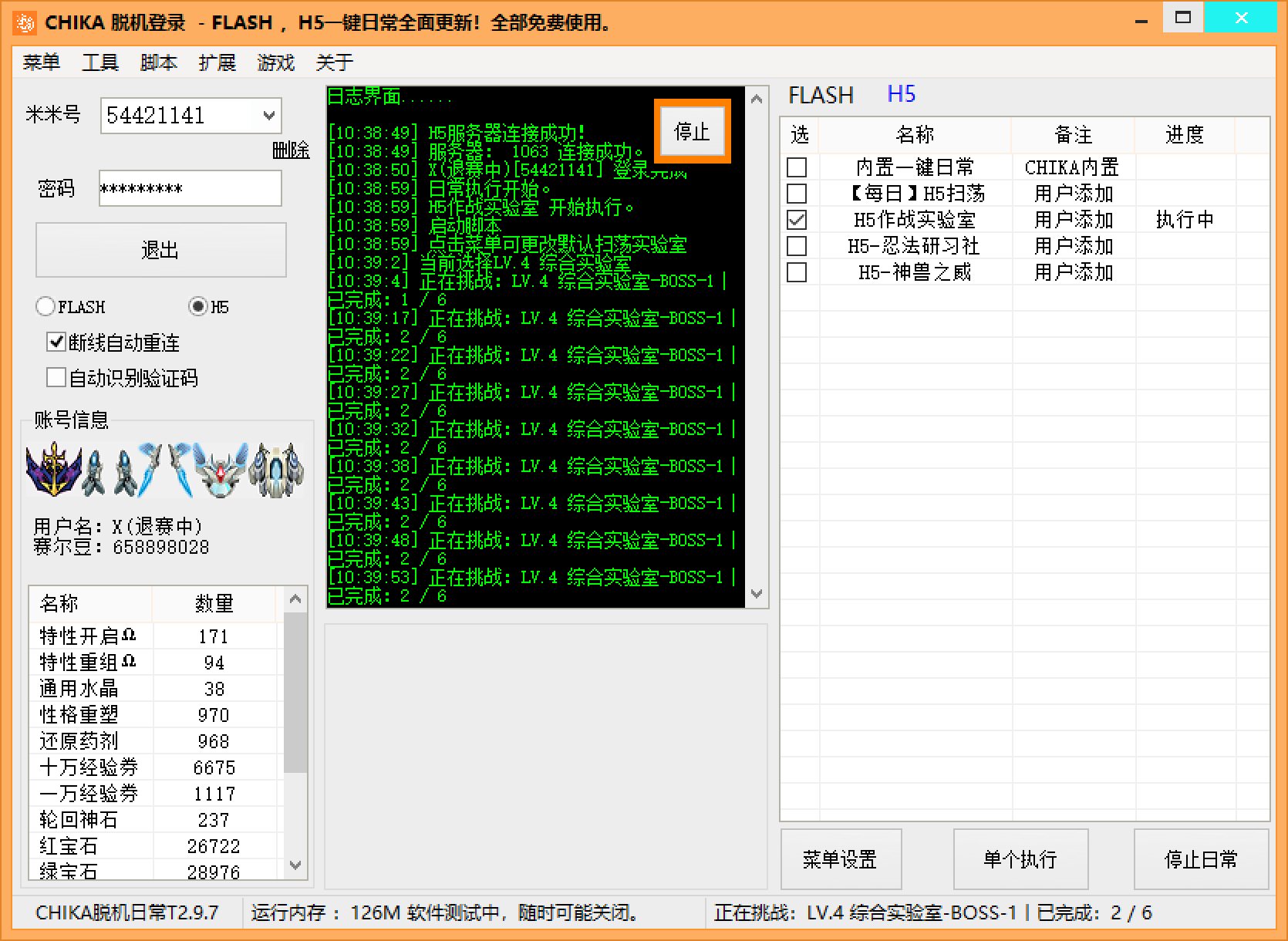The image size is (1288, 941).
Task: Select the 内置一键日常 row name
Action: tap(915, 167)
